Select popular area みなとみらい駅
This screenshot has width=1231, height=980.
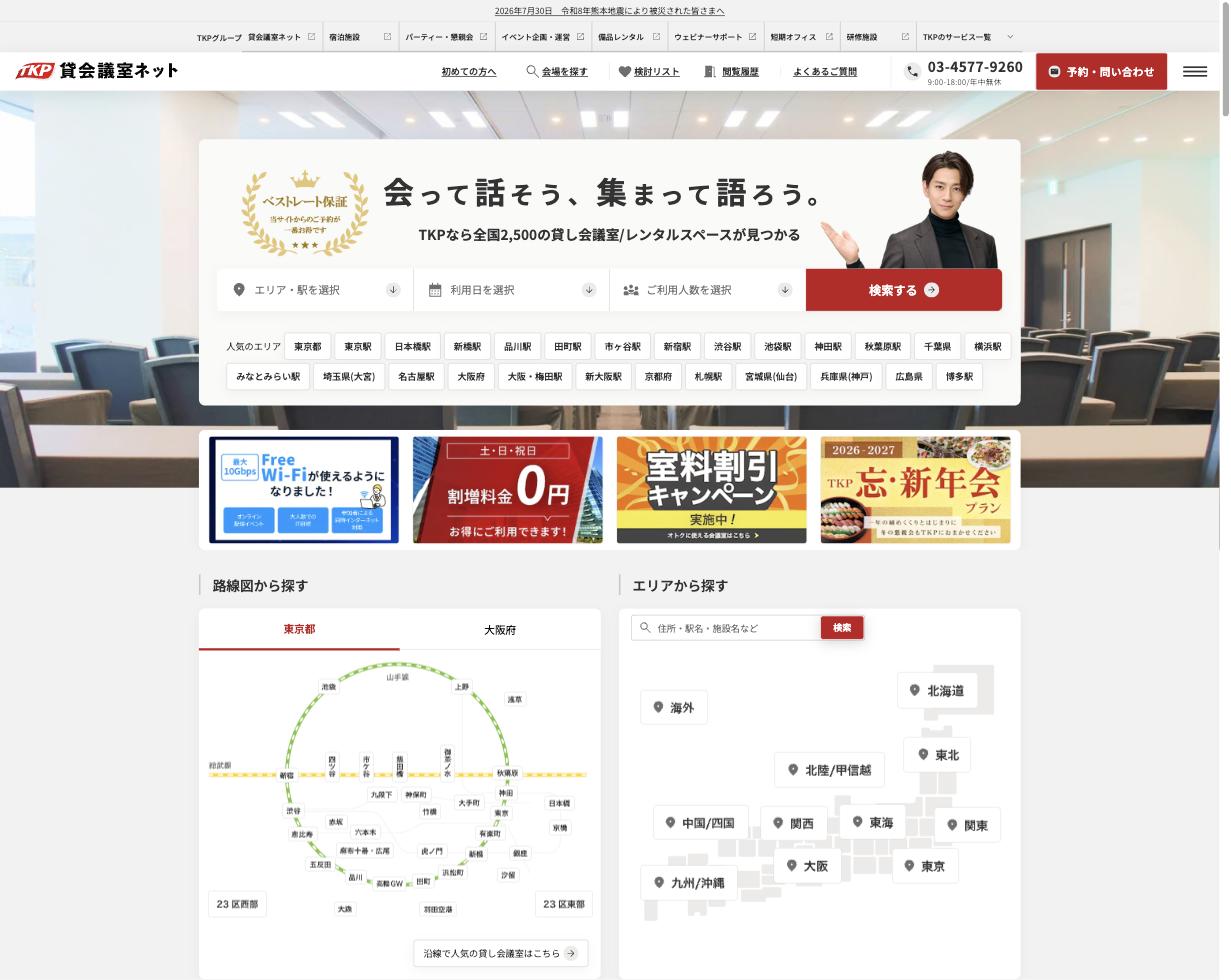click(x=268, y=377)
